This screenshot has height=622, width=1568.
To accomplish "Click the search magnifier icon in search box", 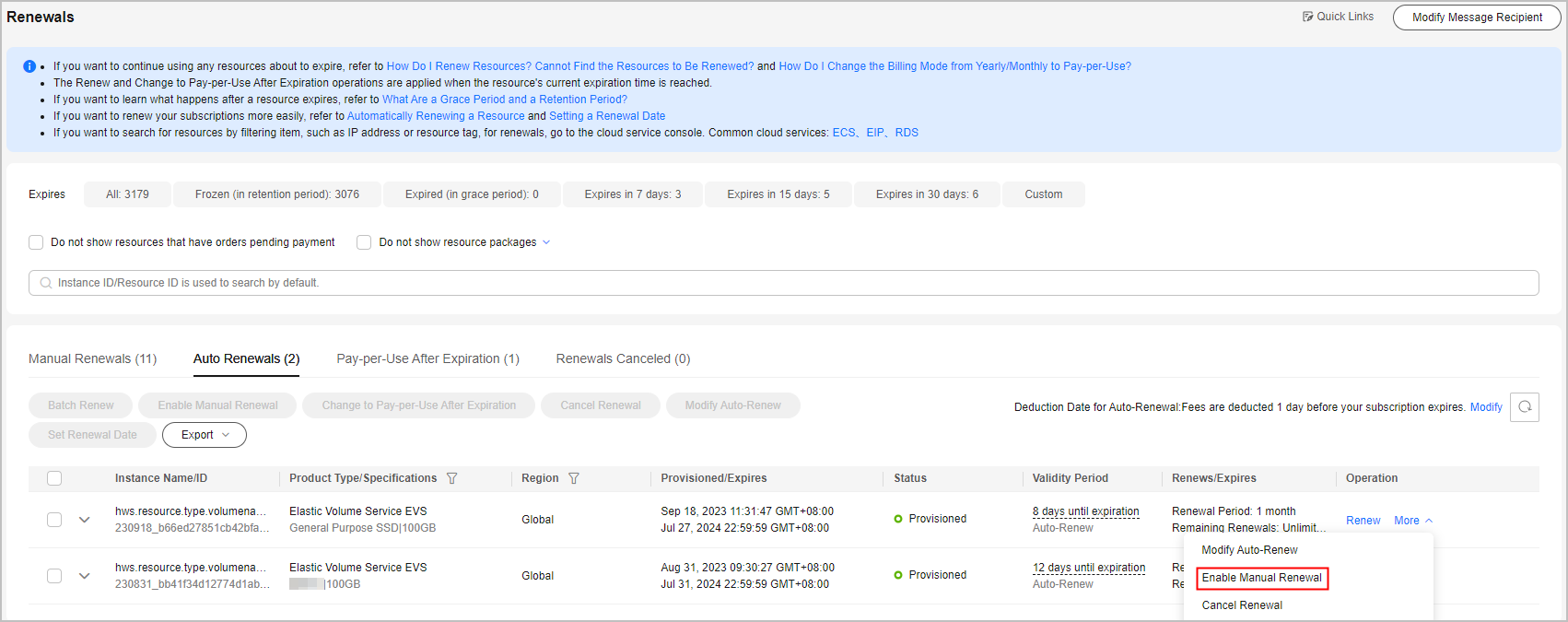I will coord(45,283).
